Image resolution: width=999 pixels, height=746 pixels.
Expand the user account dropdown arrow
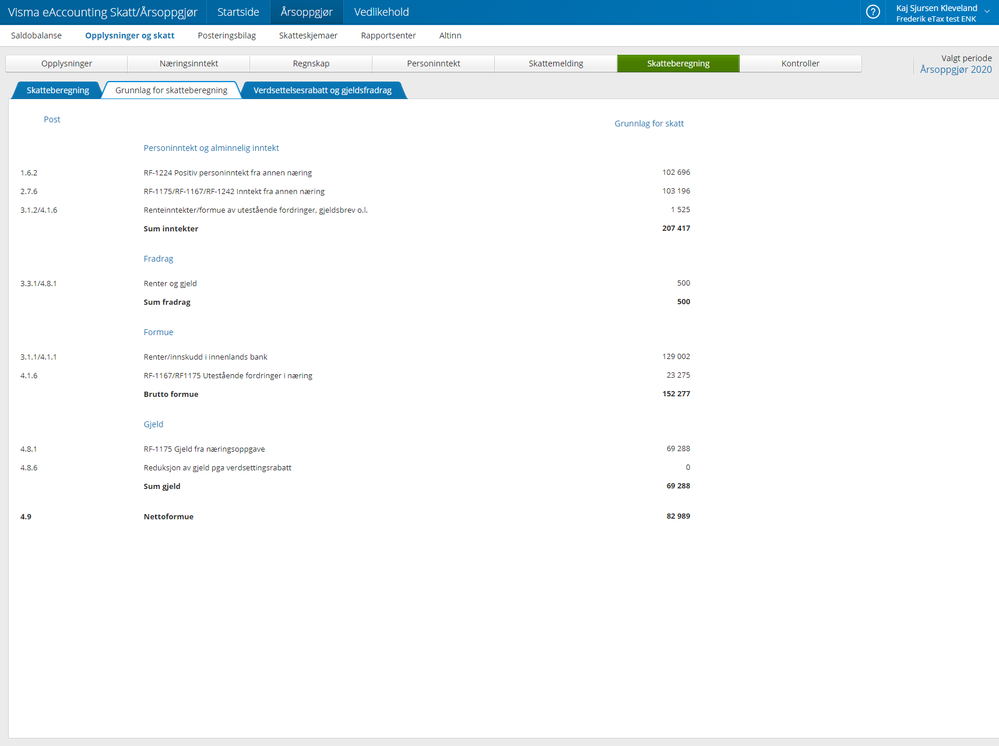click(x=987, y=11)
